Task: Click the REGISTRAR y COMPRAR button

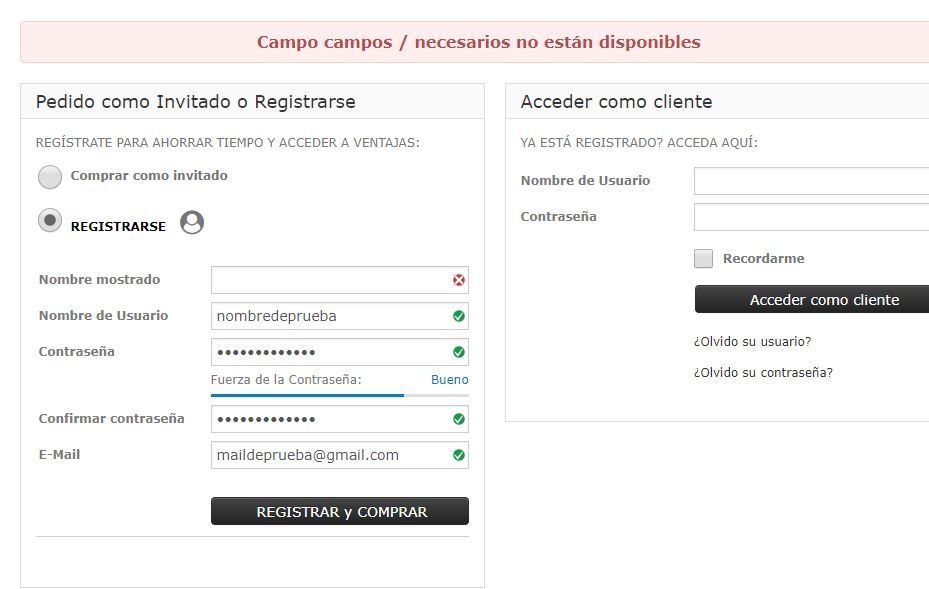Action: [339, 511]
